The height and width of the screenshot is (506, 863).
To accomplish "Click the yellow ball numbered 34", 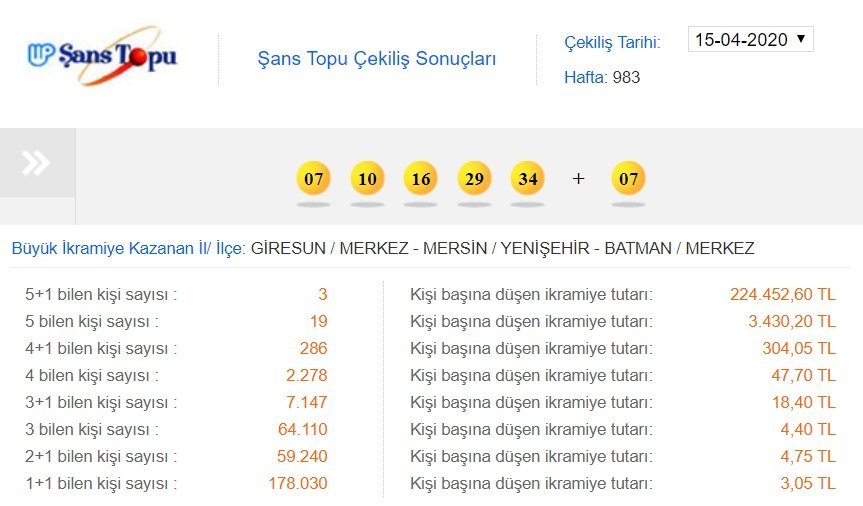I will point(527,178).
